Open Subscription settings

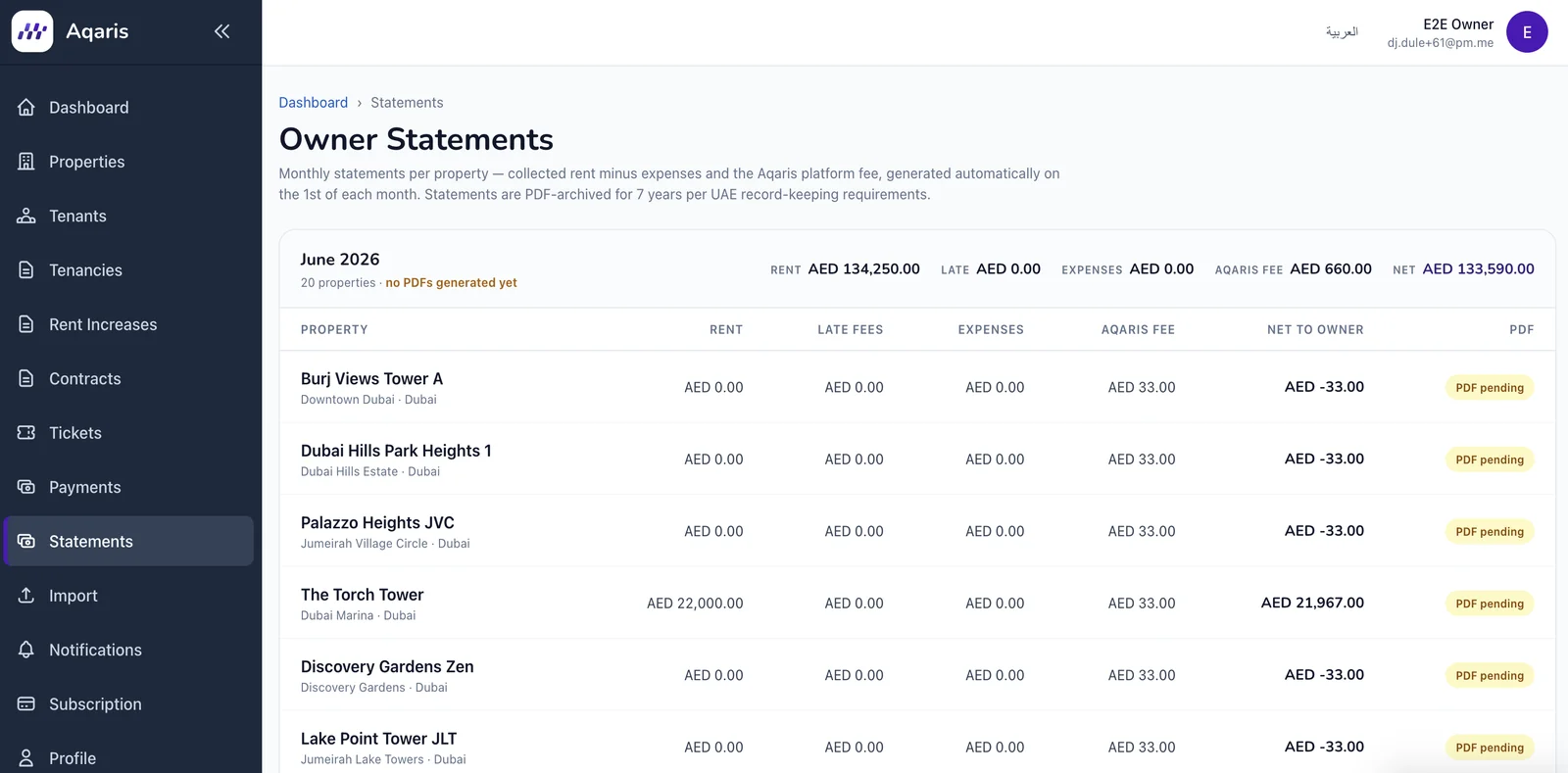(x=128, y=703)
